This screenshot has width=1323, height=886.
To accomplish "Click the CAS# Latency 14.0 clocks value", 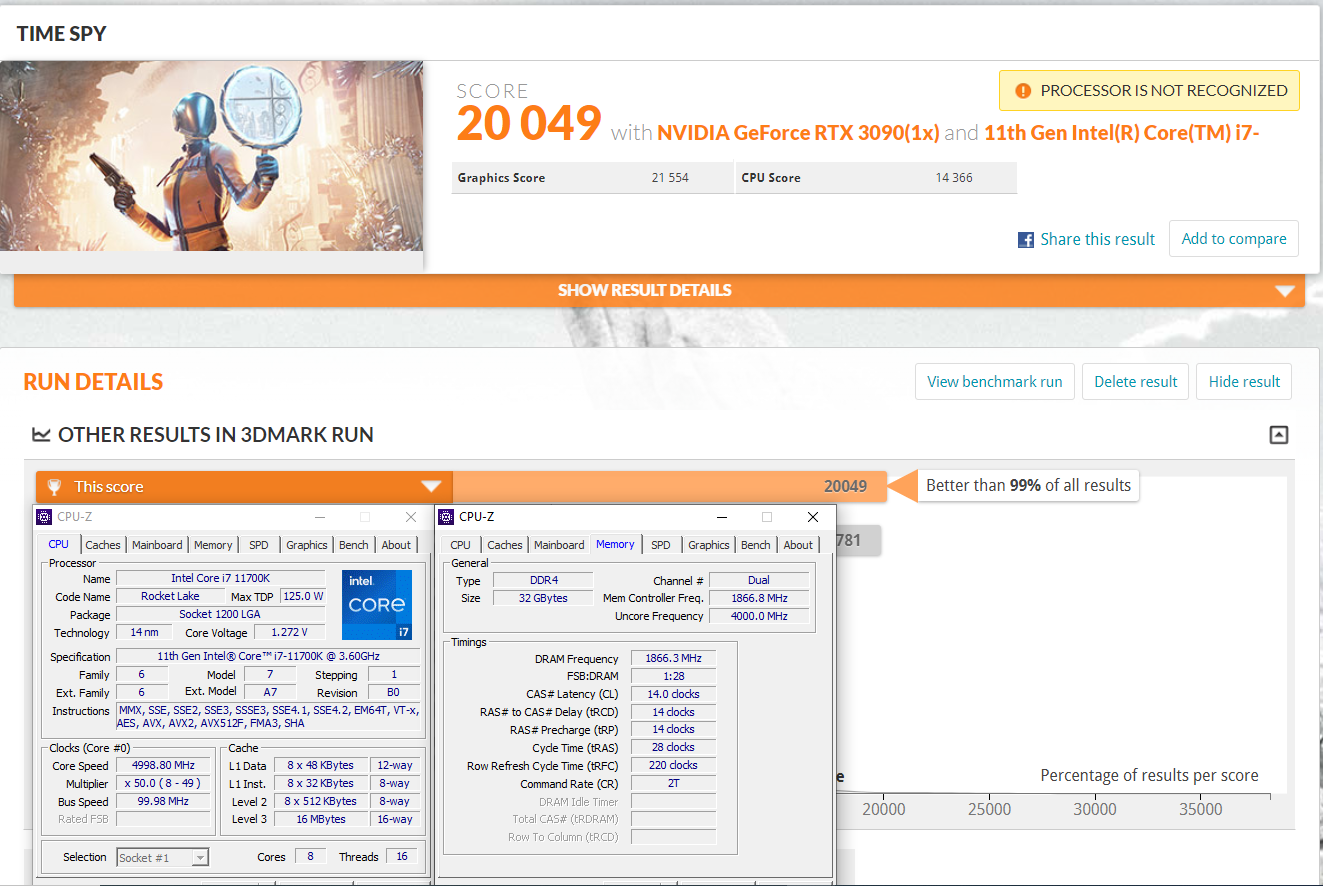I will click(675, 694).
